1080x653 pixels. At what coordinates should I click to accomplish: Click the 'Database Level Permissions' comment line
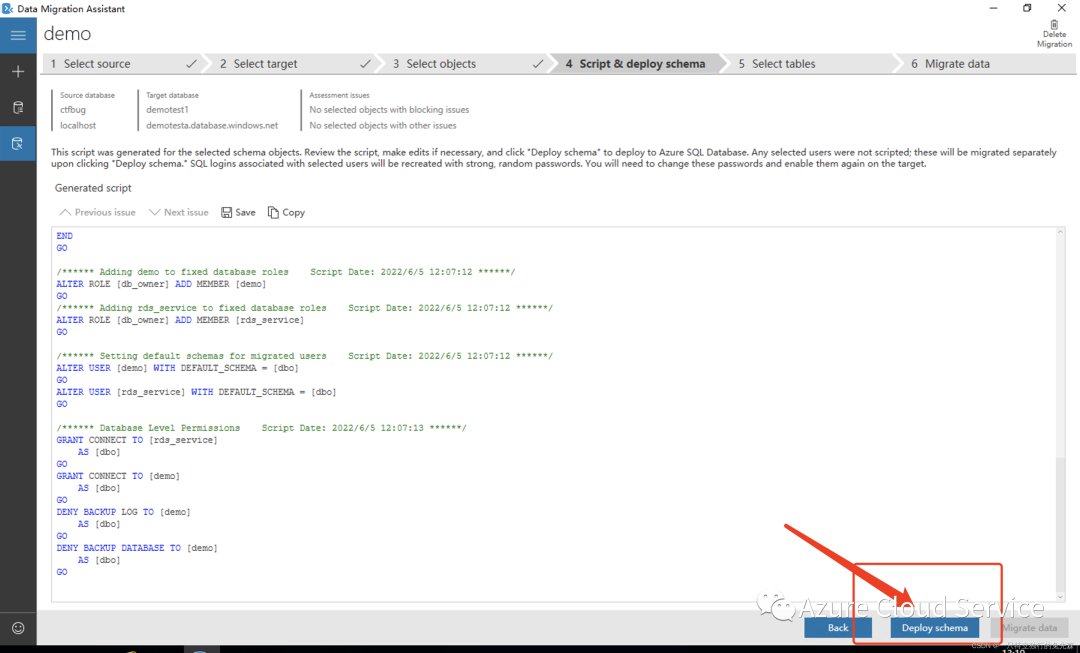click(262, 428)
